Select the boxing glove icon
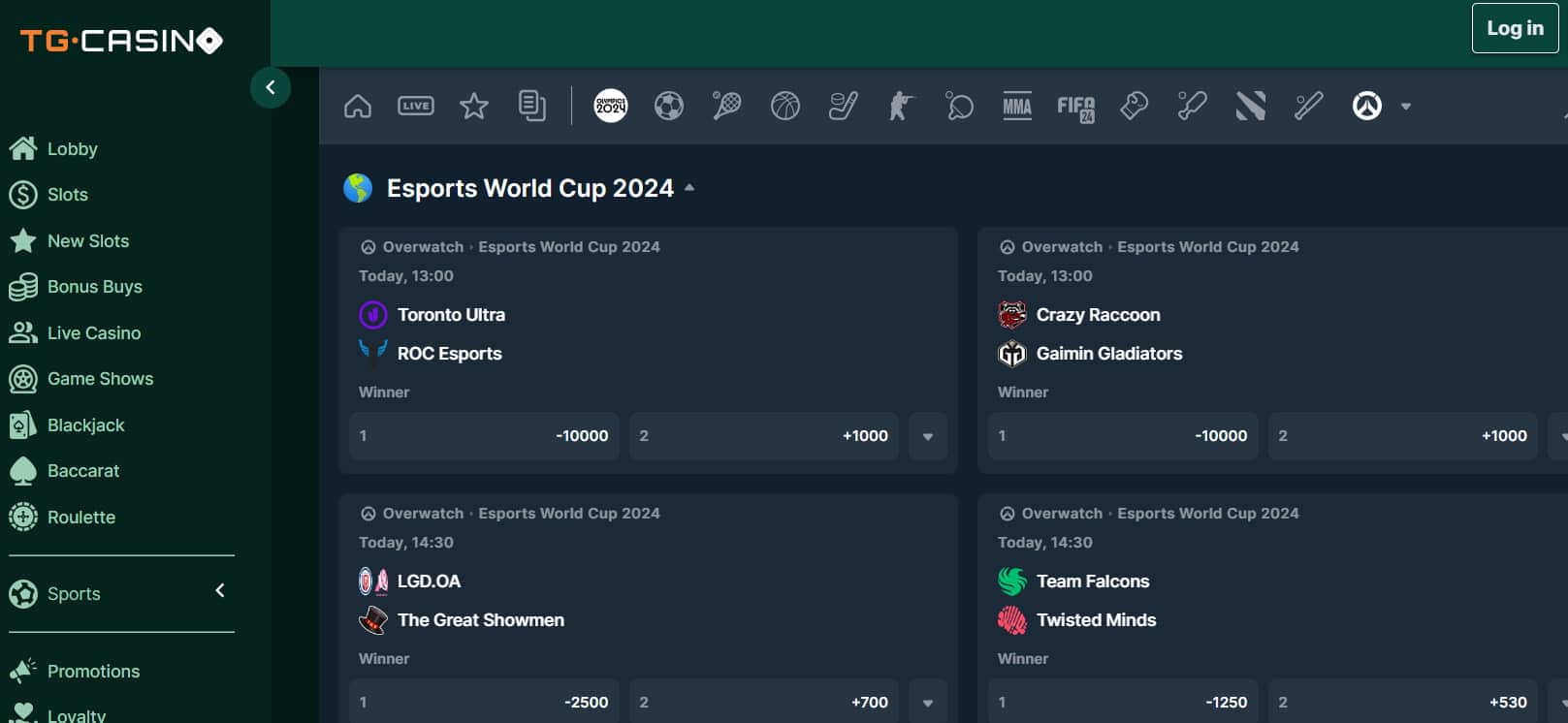1568x723 pixels. pyautogui.click(x=1135, y=106)
